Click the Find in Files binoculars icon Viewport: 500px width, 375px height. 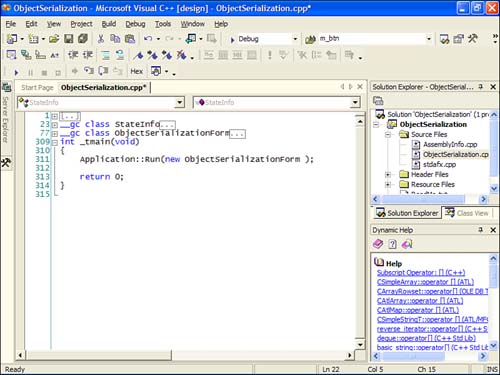[310, 39]
